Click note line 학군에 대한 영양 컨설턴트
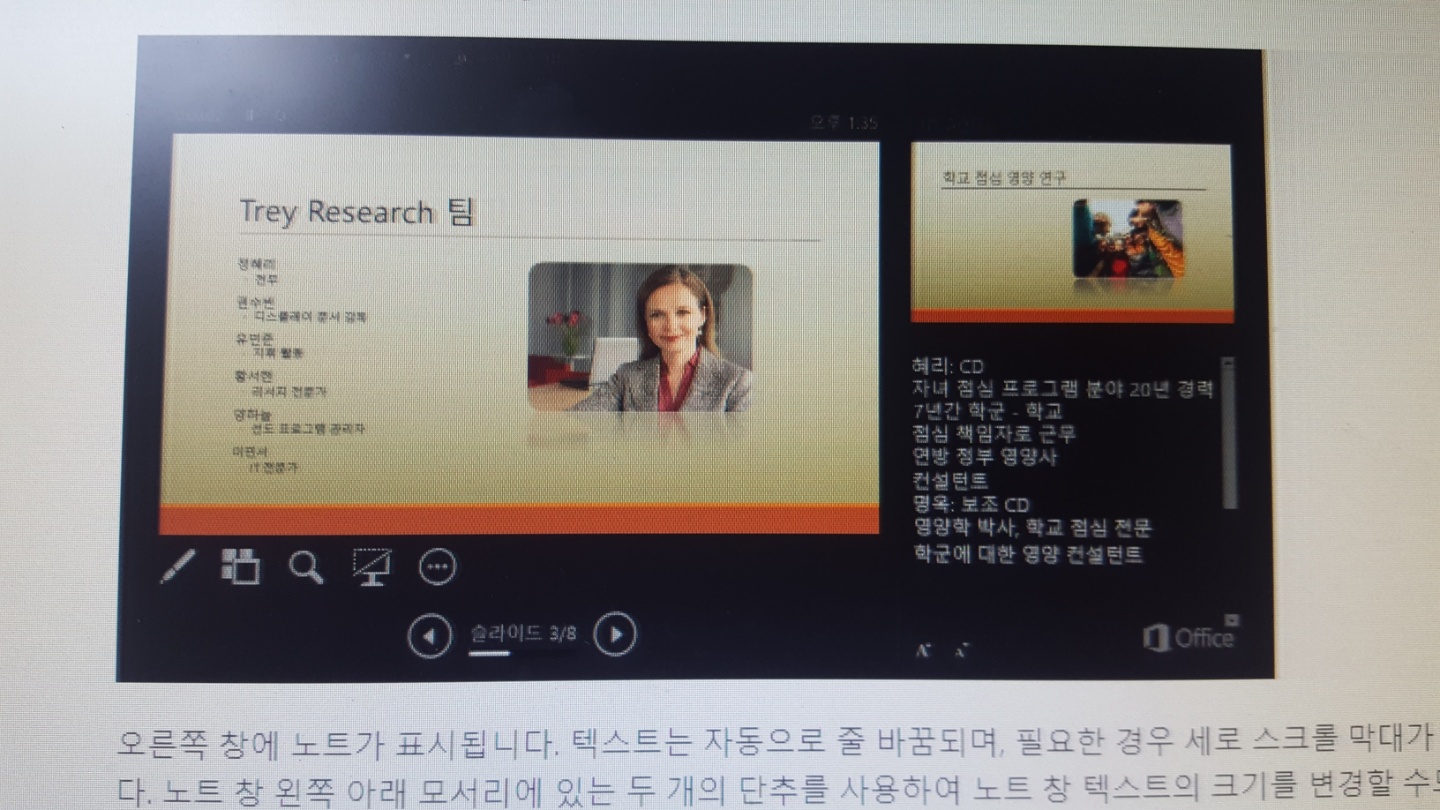The image size is (1440, 810). click(x=1028, y=553)
